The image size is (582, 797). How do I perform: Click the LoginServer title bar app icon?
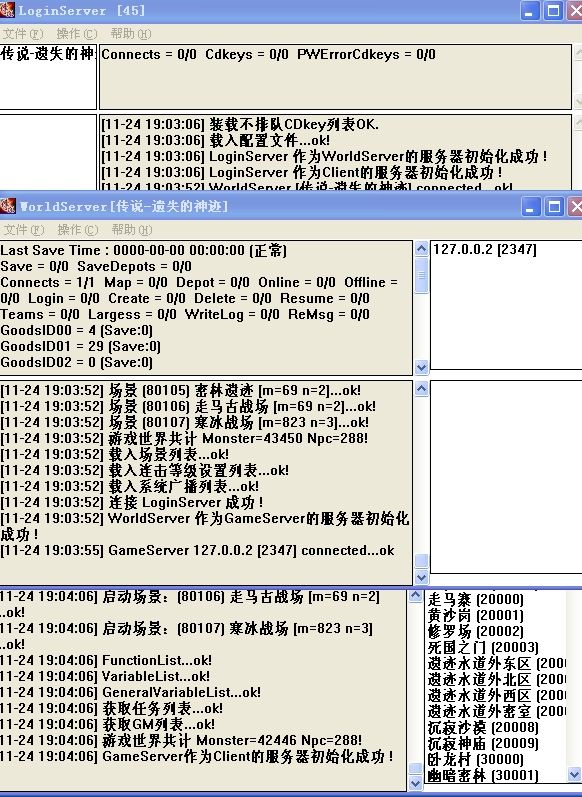point(7,10)
